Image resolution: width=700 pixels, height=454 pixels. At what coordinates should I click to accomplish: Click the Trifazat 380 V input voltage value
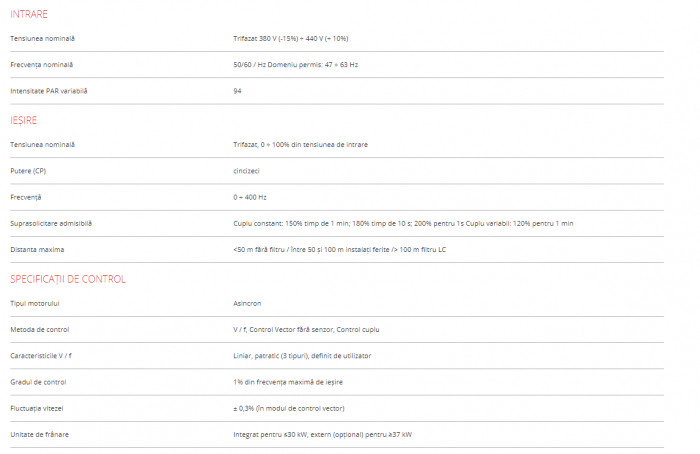(x=290, y=38)
